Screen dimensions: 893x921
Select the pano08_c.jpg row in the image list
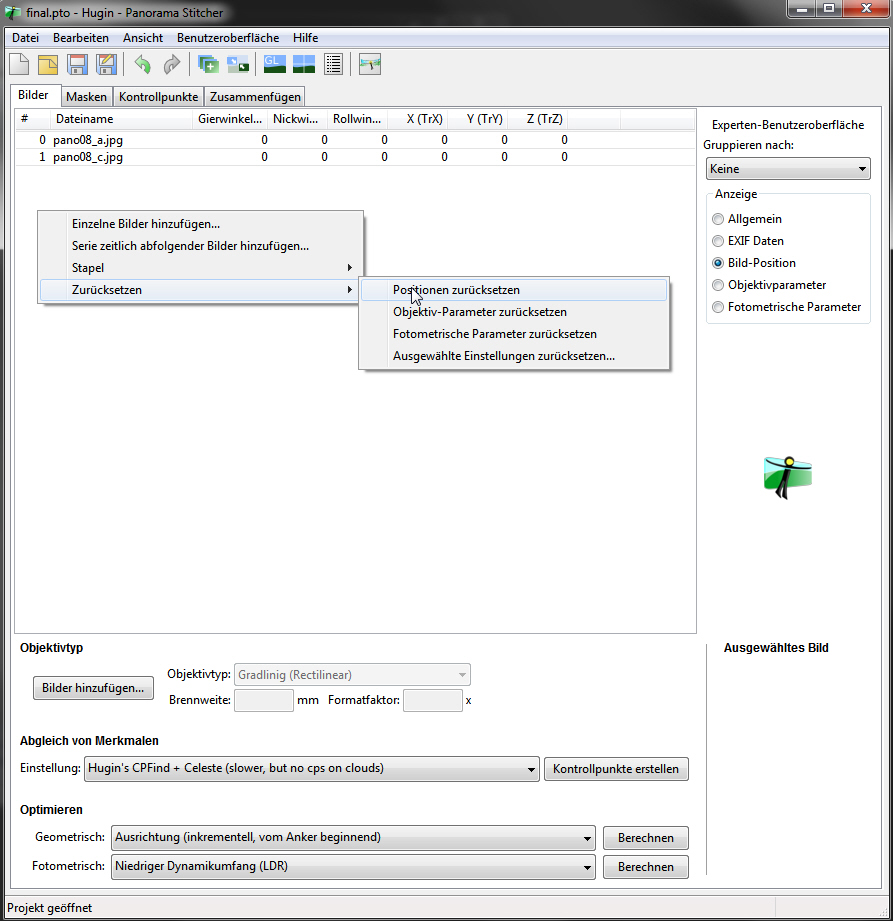[88, 157]
